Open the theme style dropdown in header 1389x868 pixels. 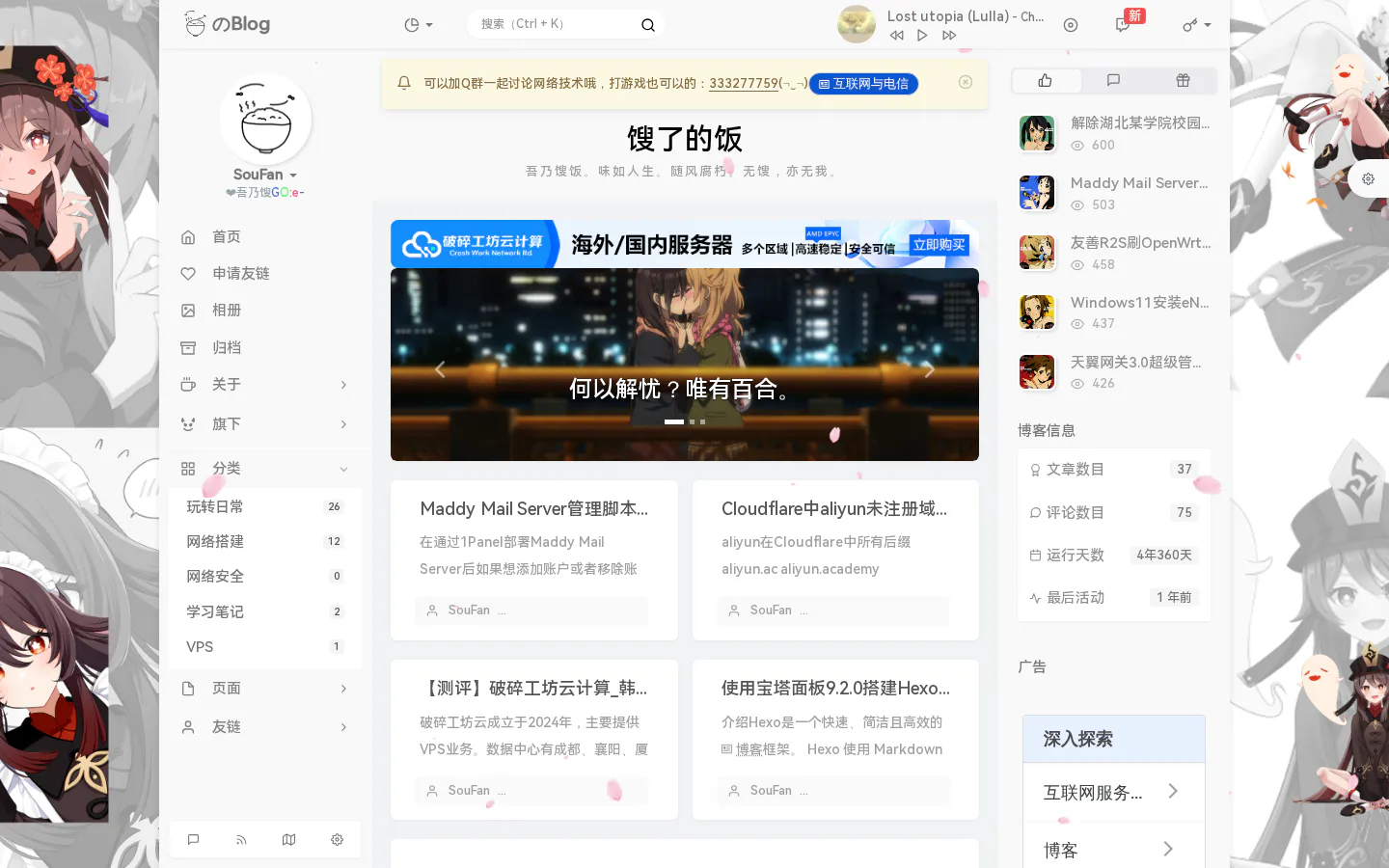click(1196, 25)
